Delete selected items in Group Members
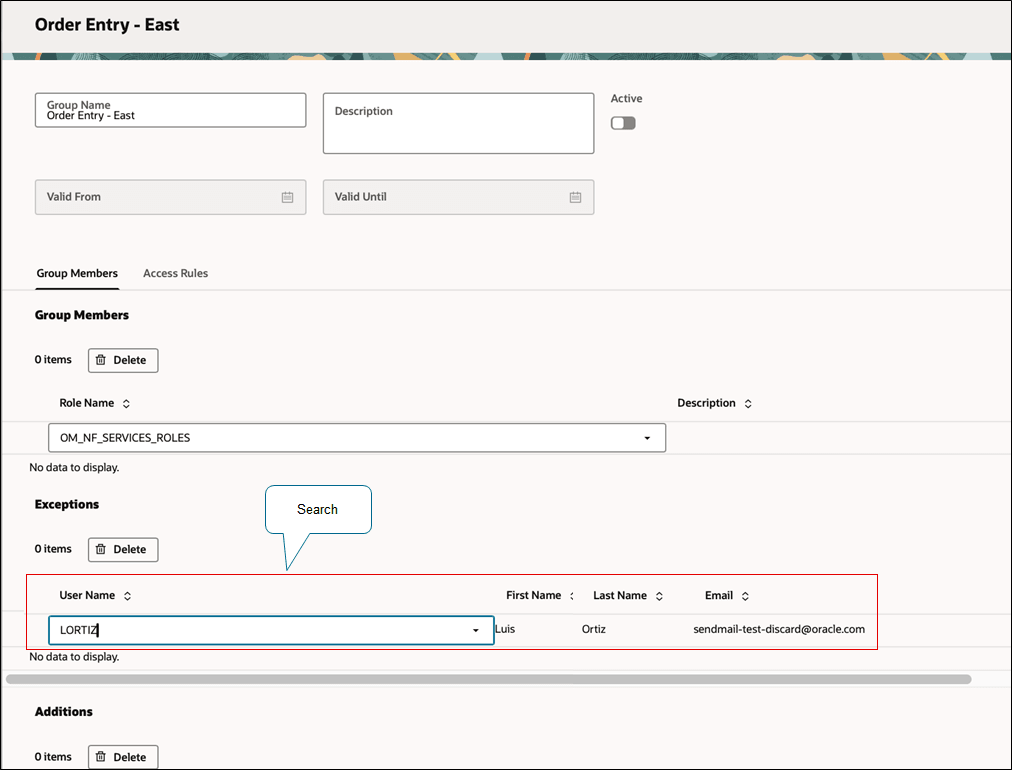Image resolution: width=1012 pixels, height=770 pixels. point(122,360)
